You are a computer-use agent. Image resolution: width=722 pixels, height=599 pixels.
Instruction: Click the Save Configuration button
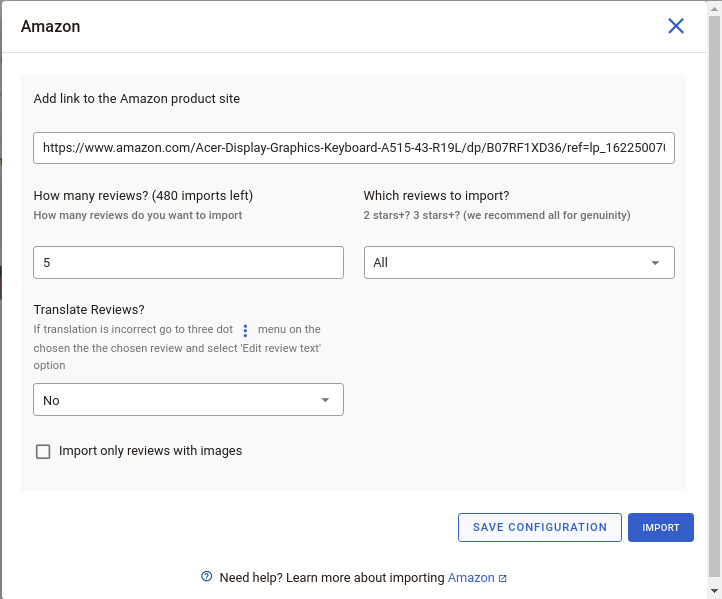tap(540, 527)
